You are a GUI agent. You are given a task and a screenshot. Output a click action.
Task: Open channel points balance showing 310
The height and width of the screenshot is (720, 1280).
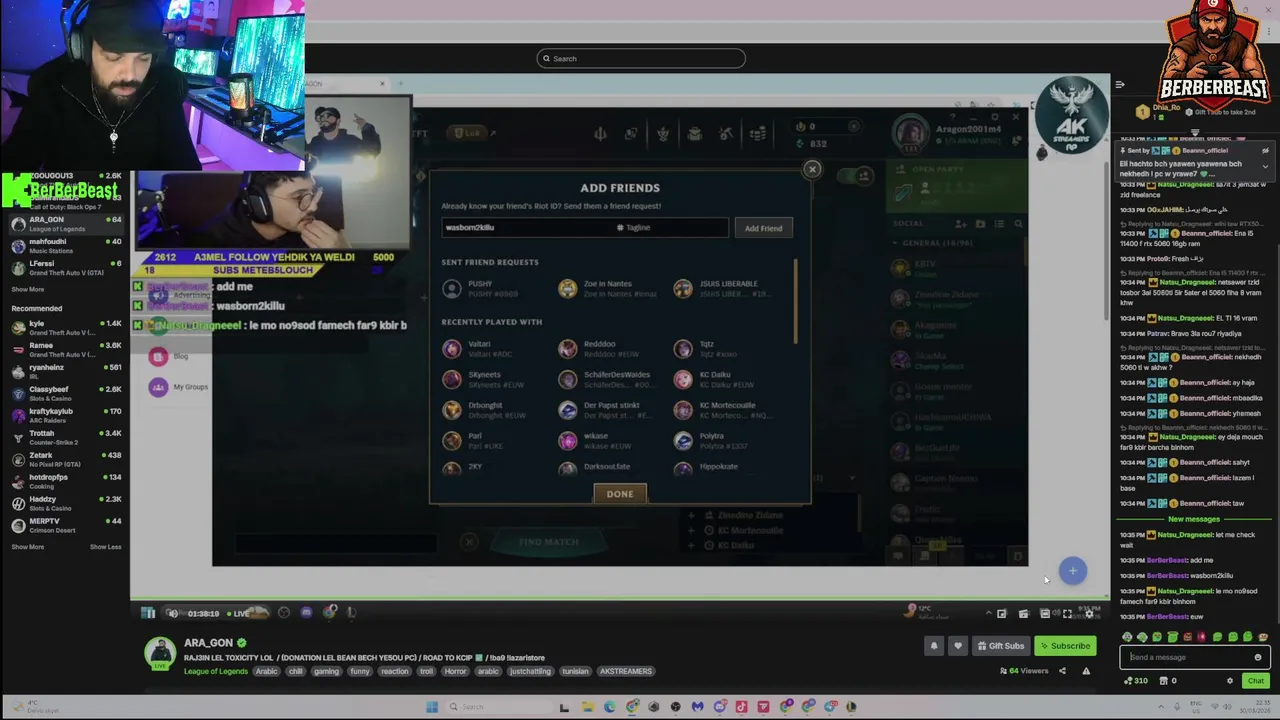(1135, 681)
